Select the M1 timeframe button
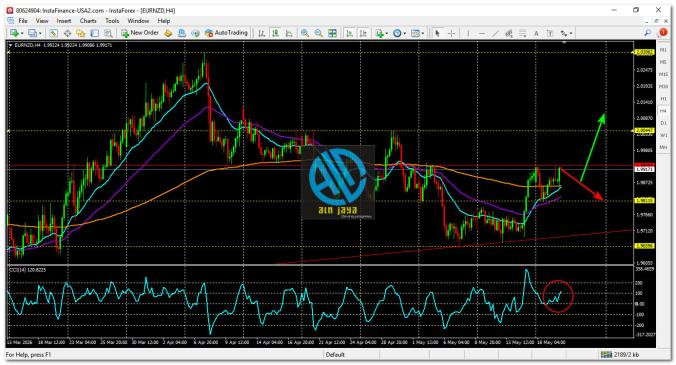This screenshot has width=676, height=365. coord(663,50)
